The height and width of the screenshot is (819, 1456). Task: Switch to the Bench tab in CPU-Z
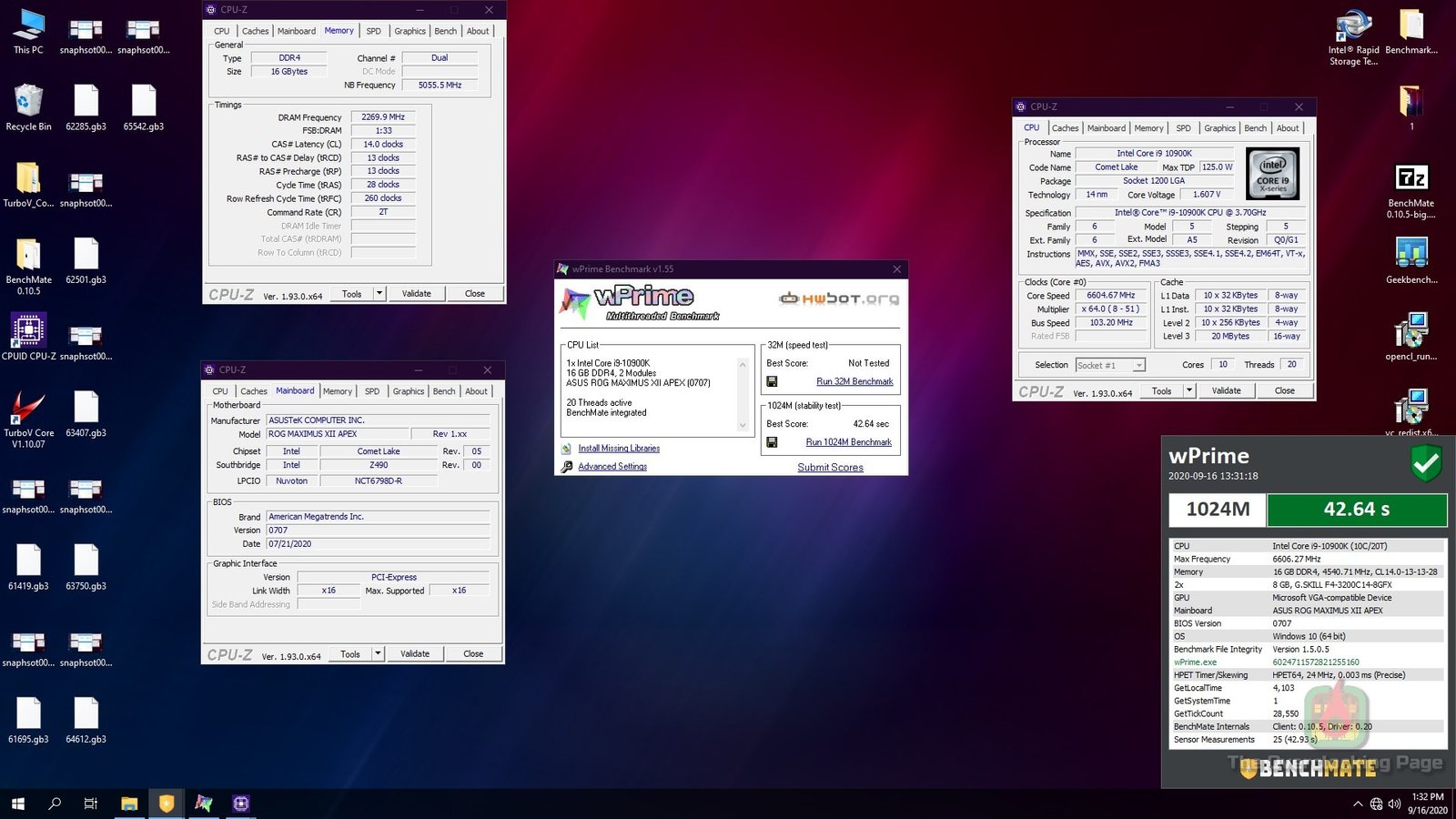pyautogui.click(x=1255, y=127)
